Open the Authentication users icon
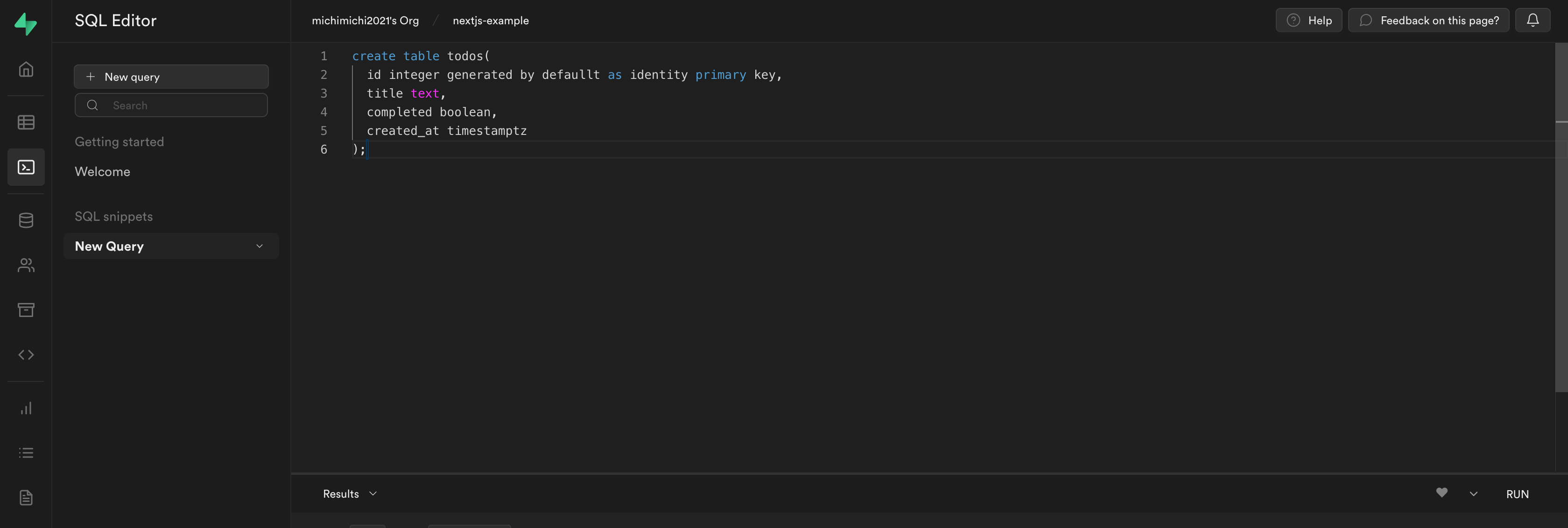Screen dimensions: 1568x528 point(26,265)
